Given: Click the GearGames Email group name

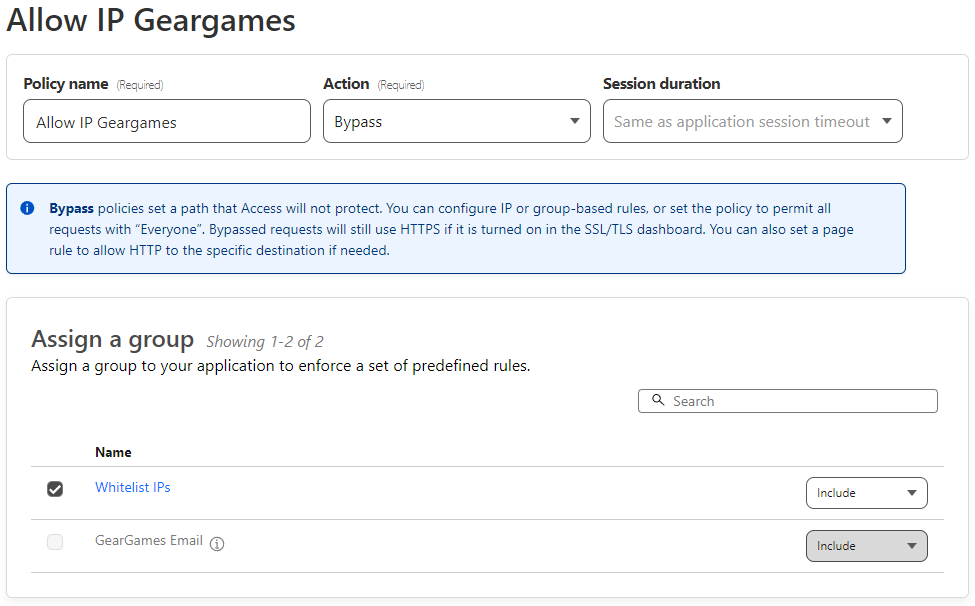Looking at the screenshot, I should (x=149, y=541).
